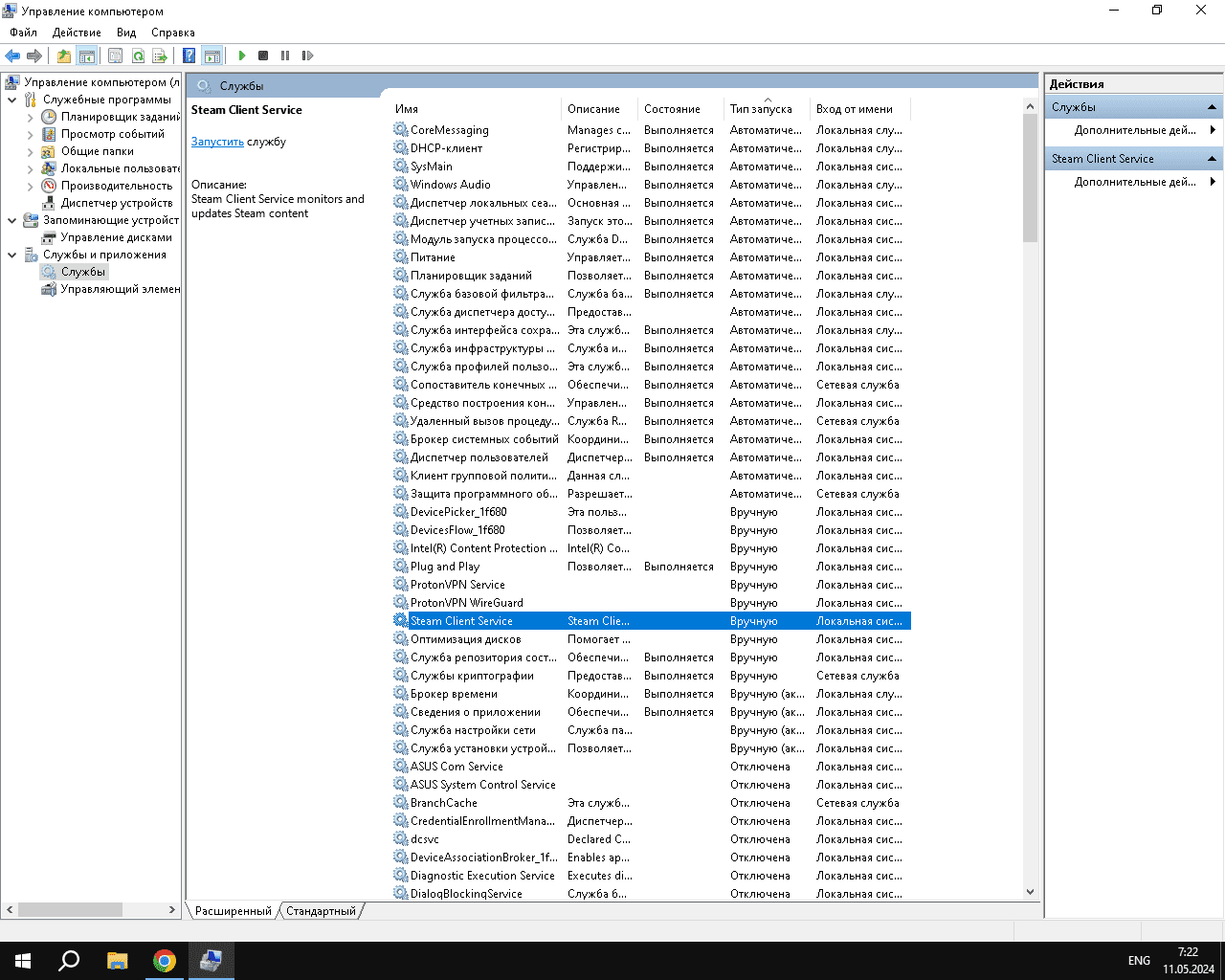
Task: Click the dcsvc service gear icon
Action: (401, 838)
